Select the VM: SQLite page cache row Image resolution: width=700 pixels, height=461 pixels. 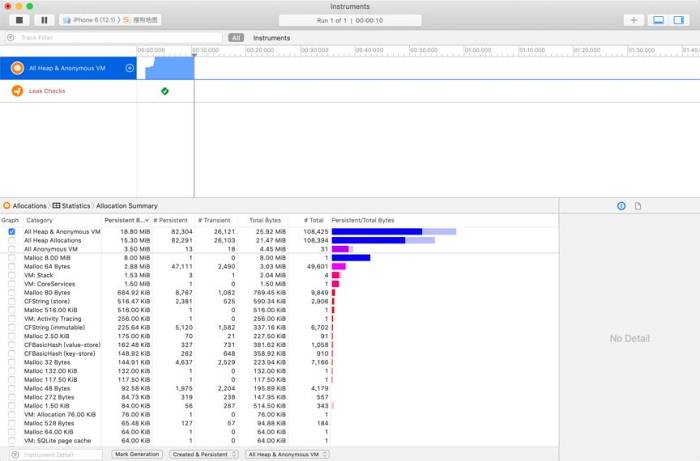coord(279,440)
